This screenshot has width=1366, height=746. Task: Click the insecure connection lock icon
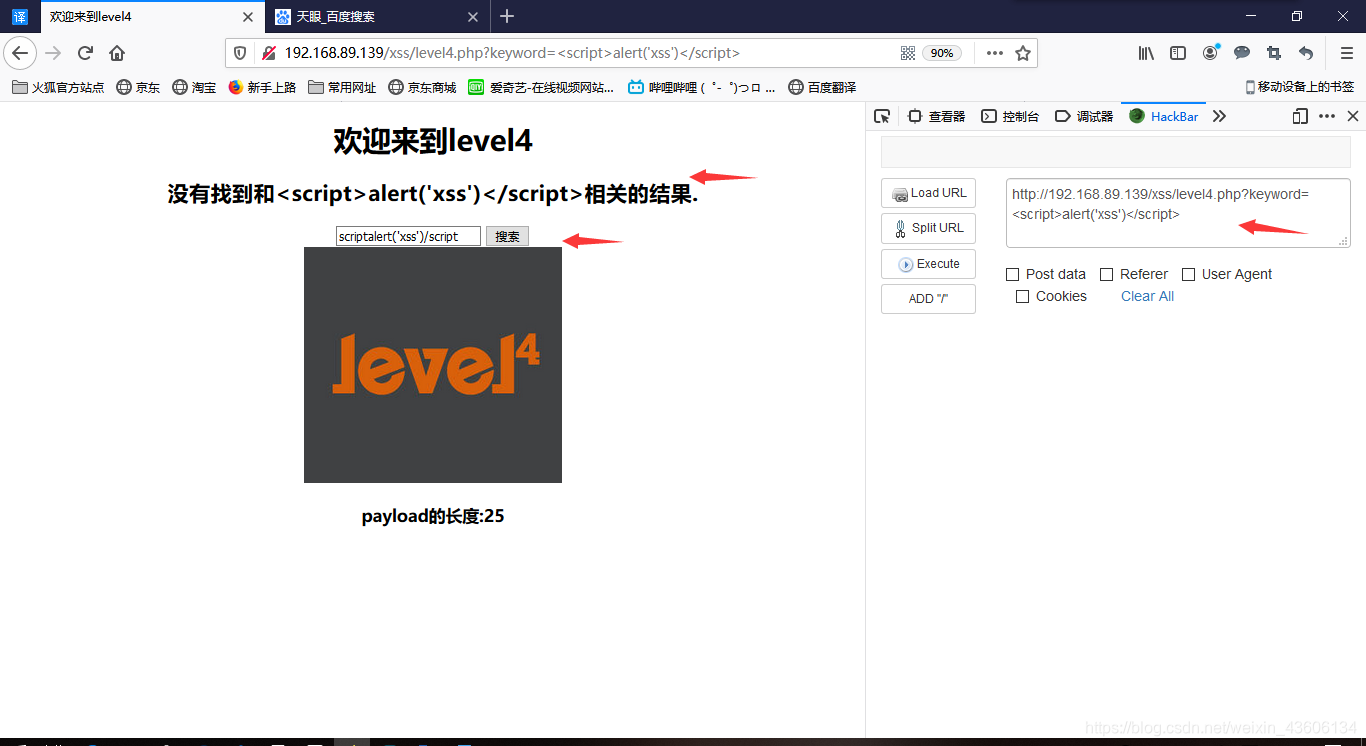[x=268, y=53]
